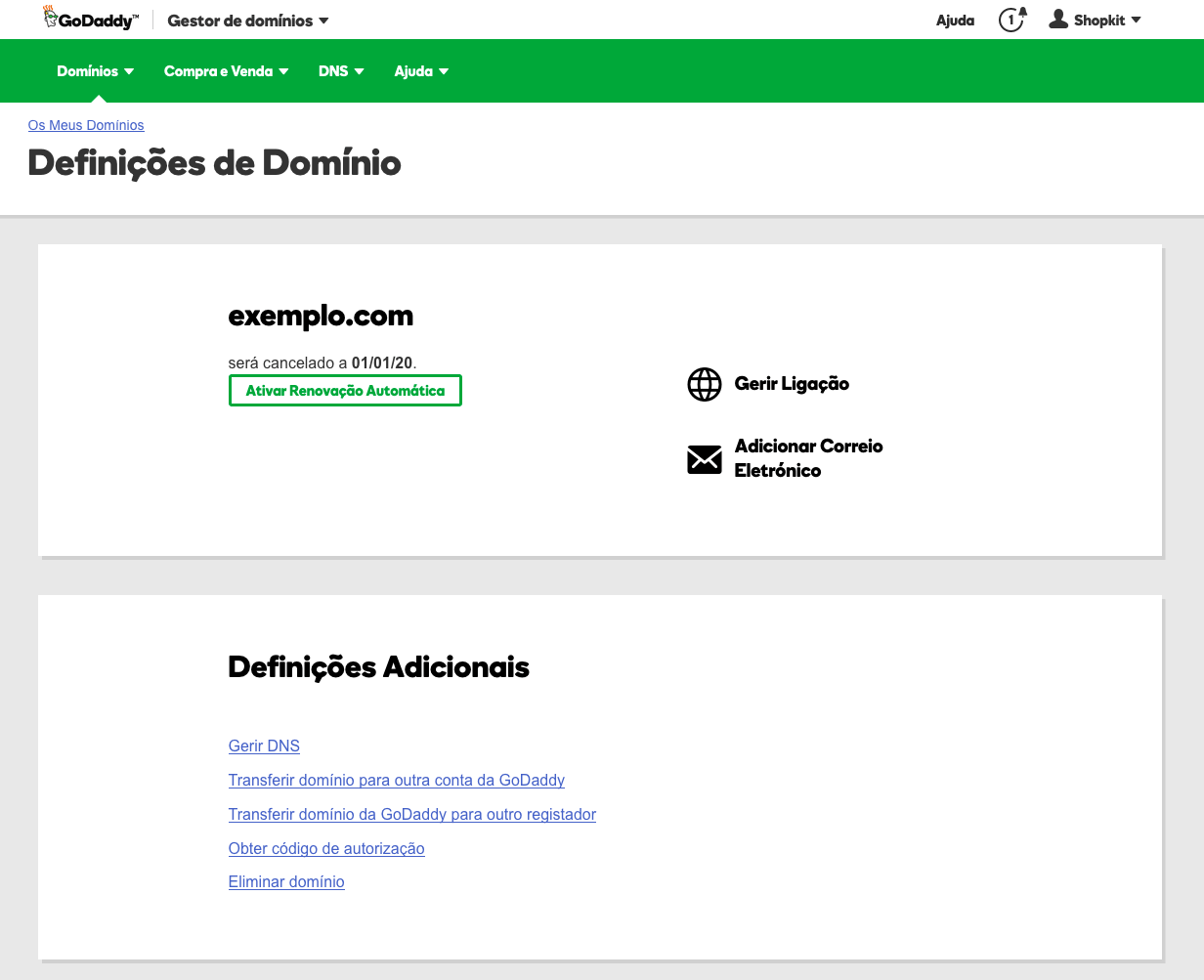Click Ajuda link in the top header

[x=955, y=21]
